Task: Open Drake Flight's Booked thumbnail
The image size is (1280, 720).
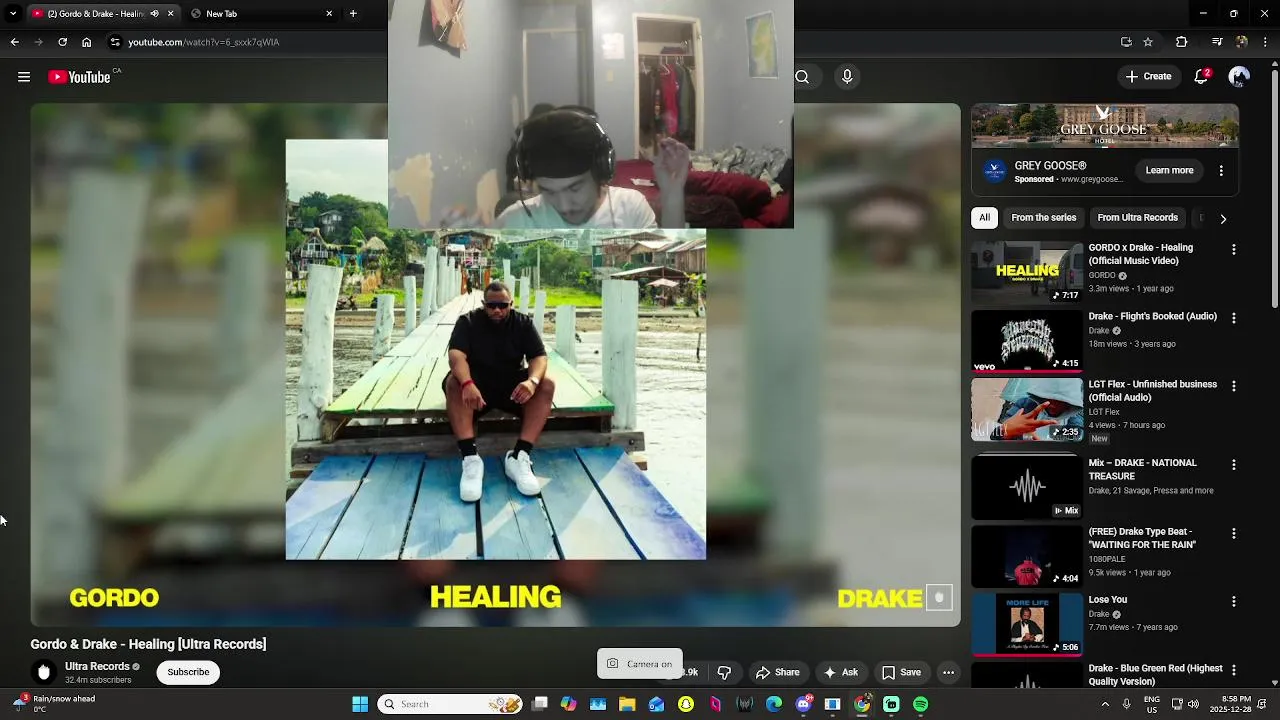Action: [x=1027, y=341]
